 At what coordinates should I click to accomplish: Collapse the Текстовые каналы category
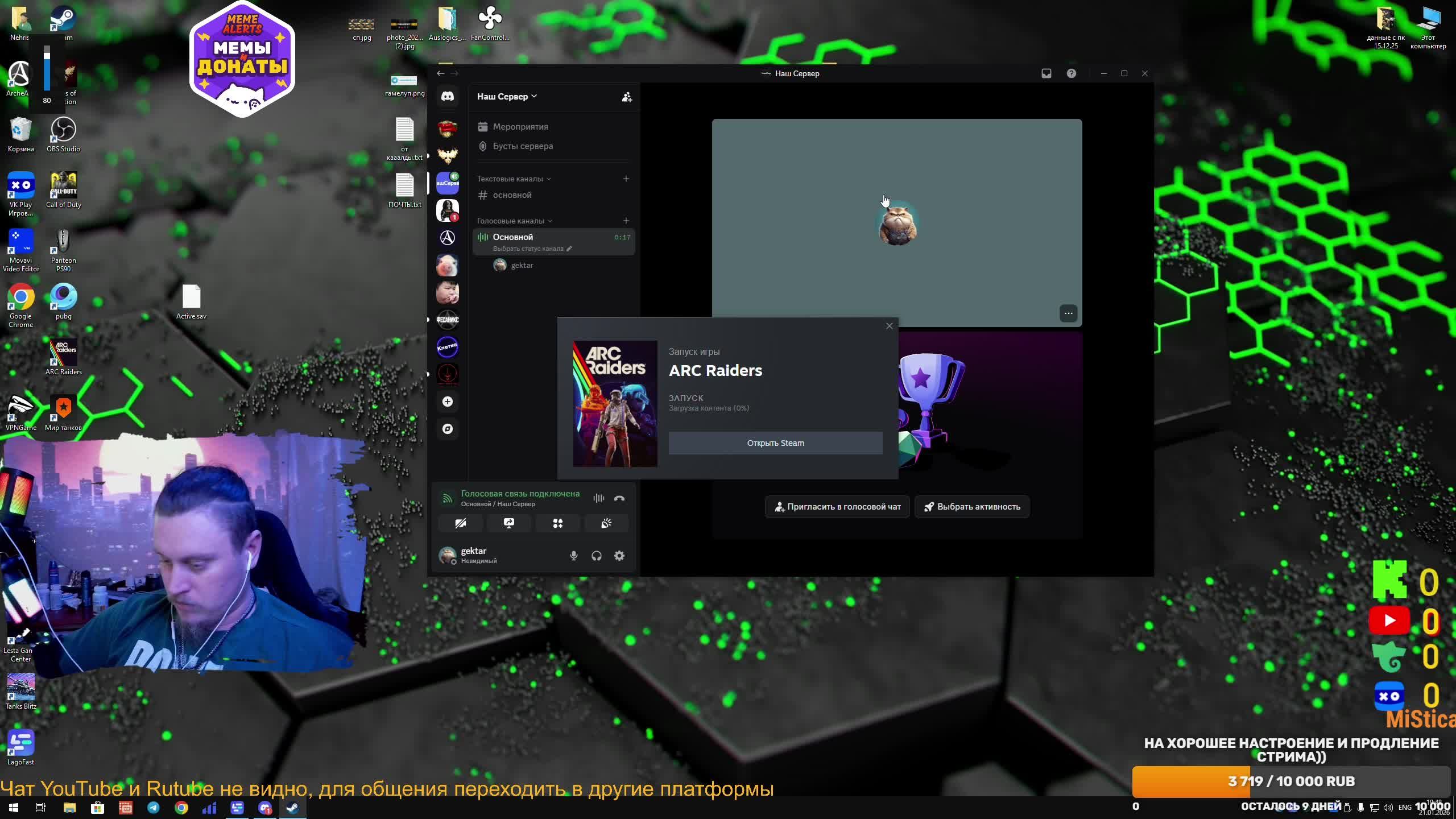(x=514, y=179)
